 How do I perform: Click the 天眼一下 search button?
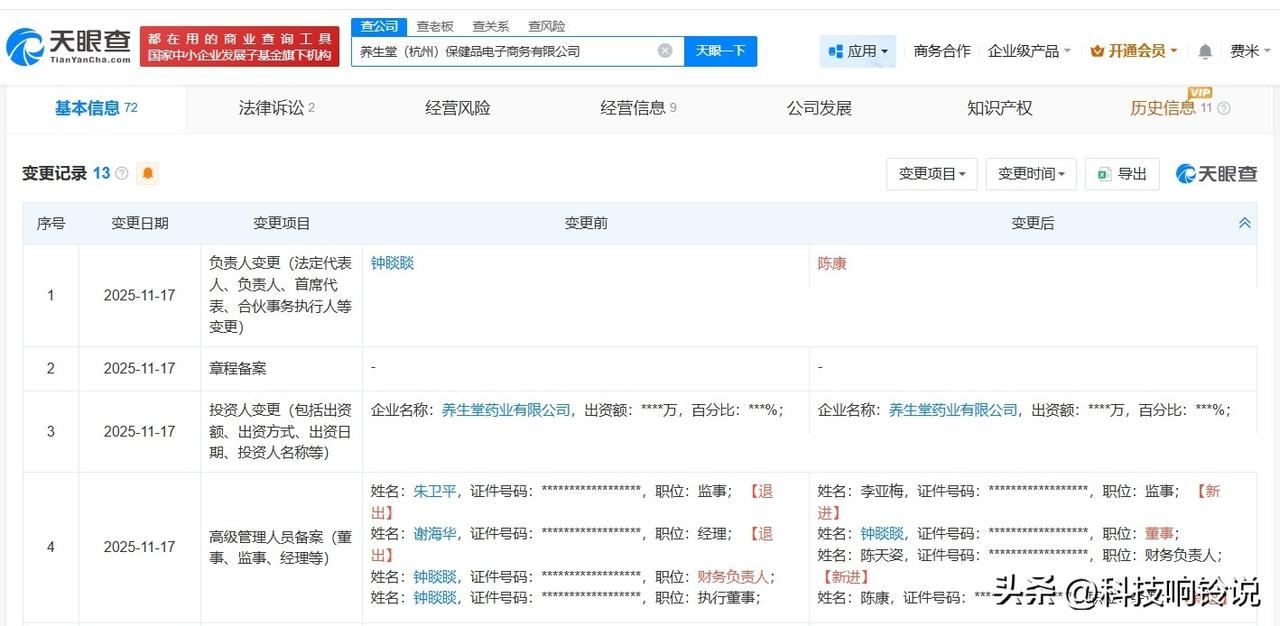tap(720, 51)
